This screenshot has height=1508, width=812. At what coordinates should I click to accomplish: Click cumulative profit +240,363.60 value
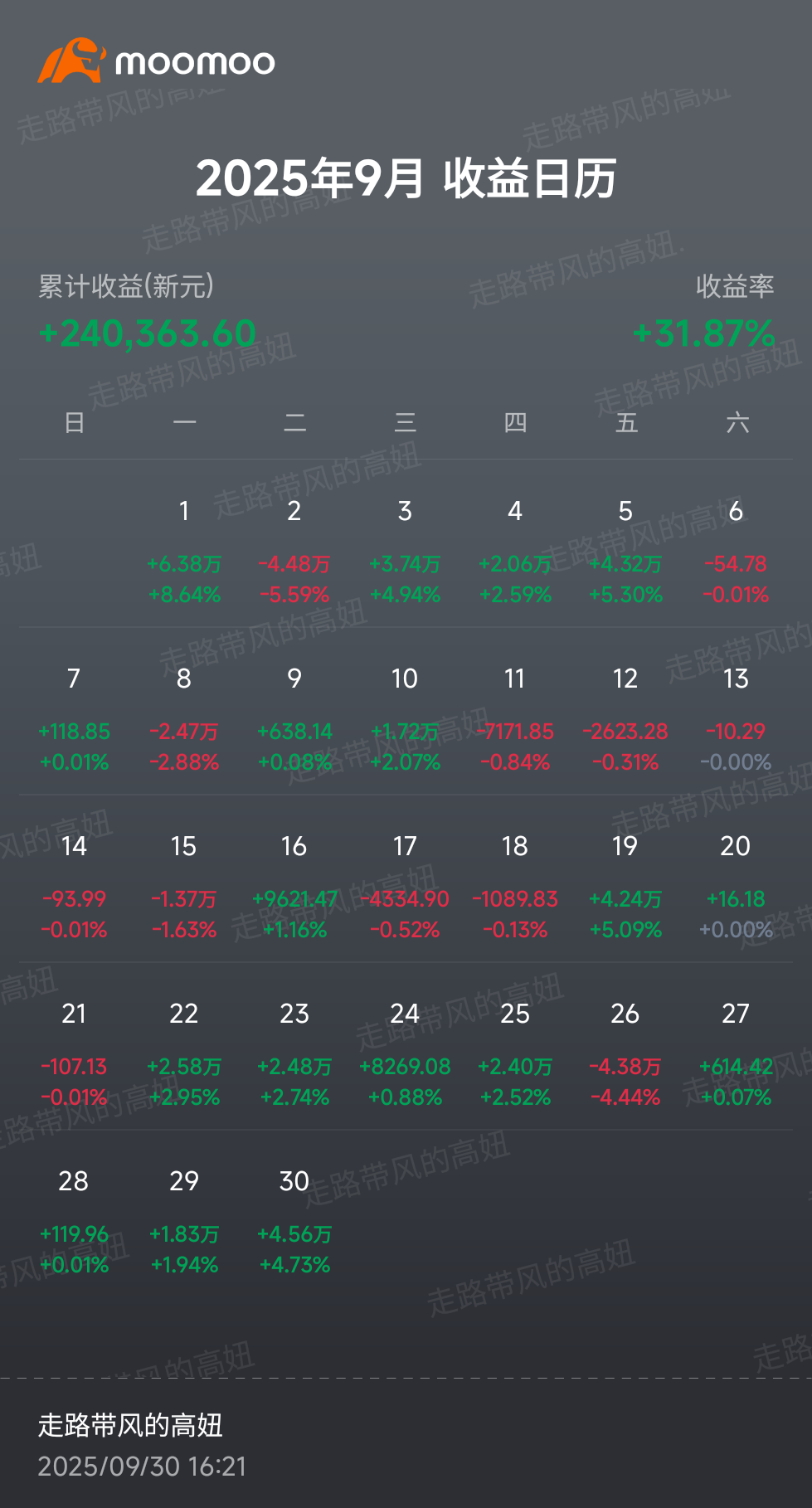point(148,333)
